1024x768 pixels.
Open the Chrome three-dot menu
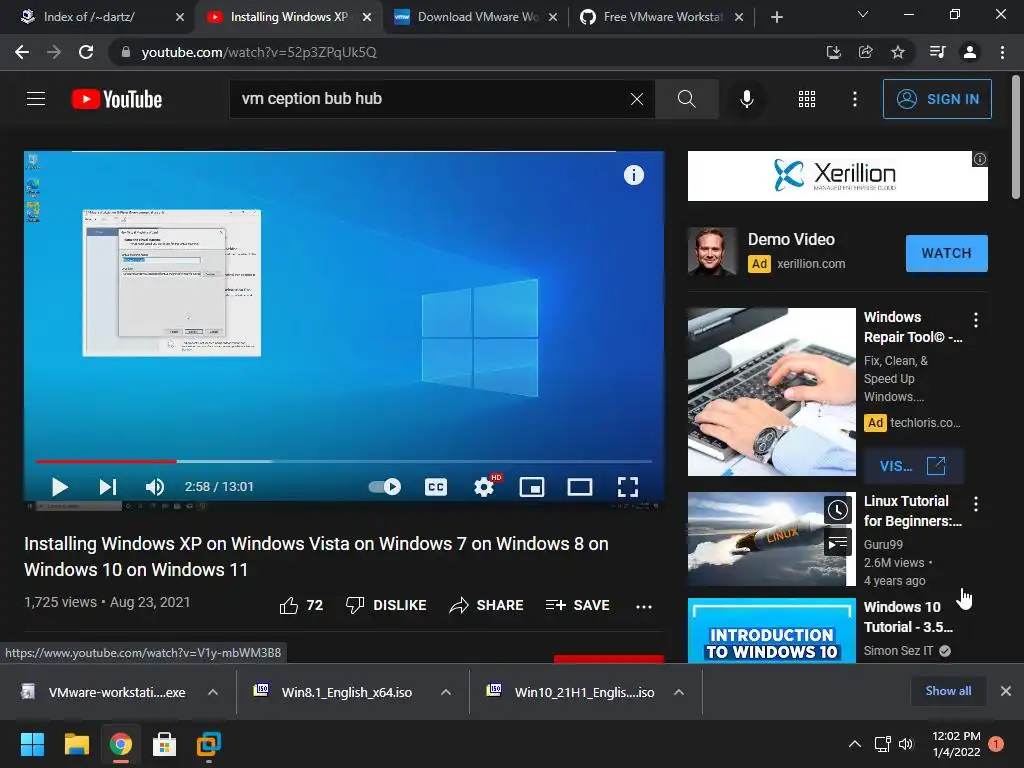[x=1002, y=52]
